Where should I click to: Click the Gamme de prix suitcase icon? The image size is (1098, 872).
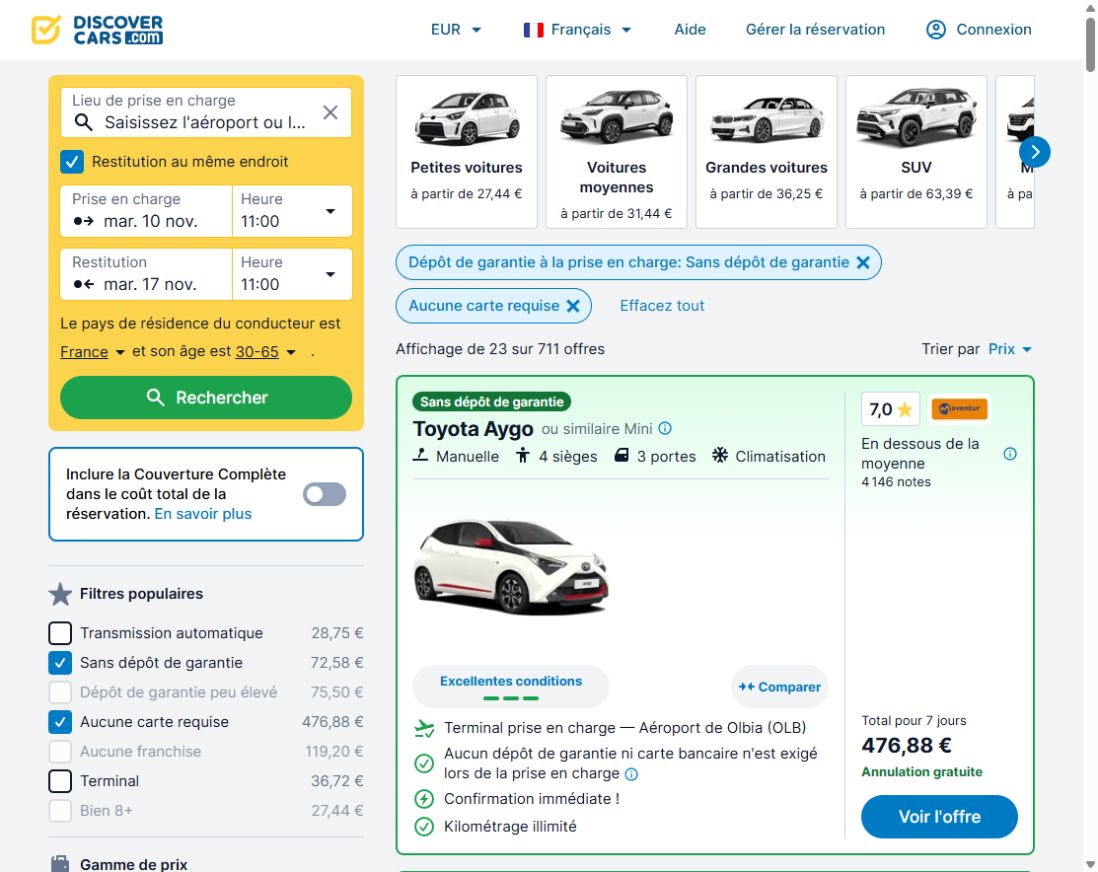point(60,864)
